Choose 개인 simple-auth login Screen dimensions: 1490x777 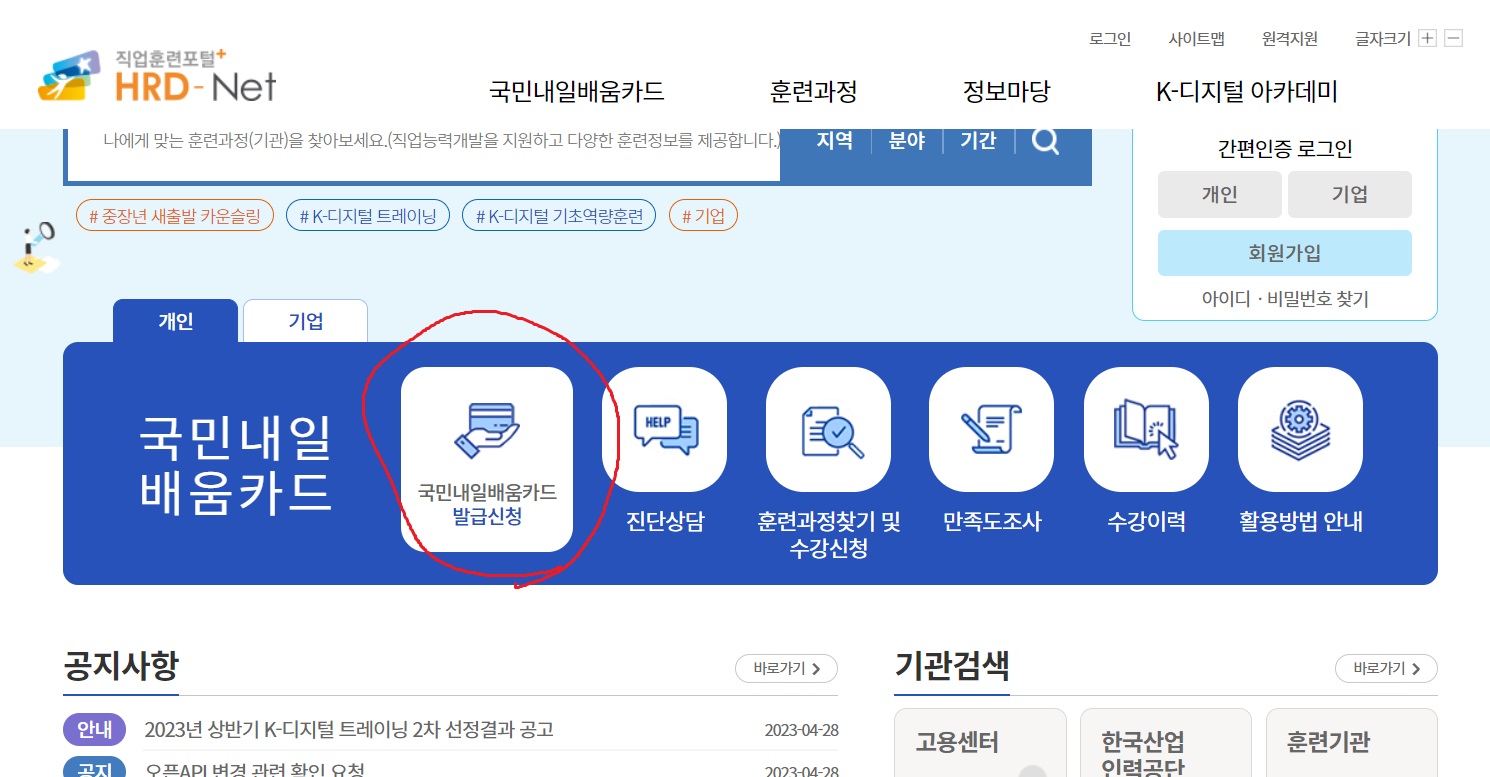1220,194
